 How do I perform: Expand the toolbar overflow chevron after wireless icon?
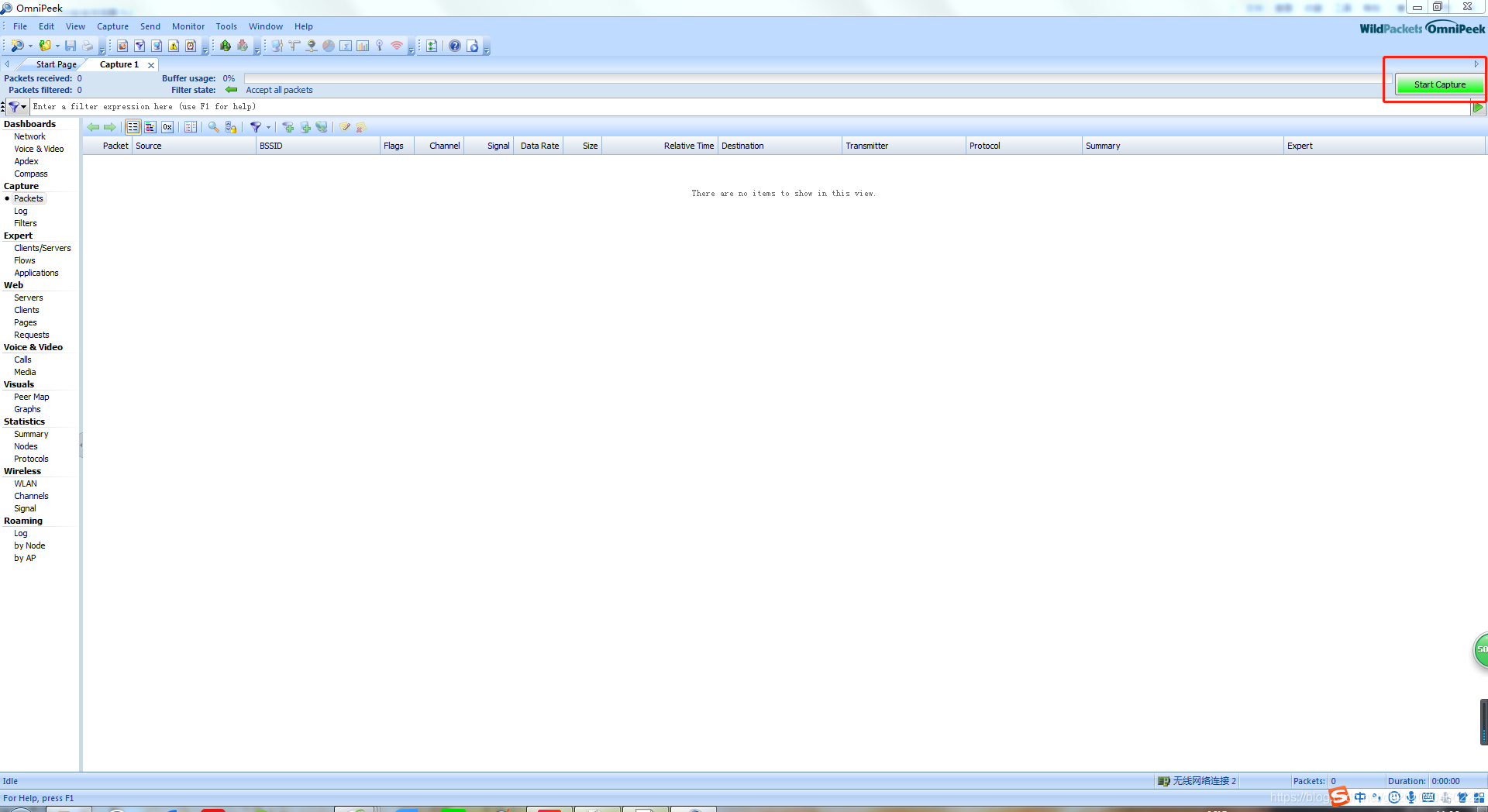[412, 50]
